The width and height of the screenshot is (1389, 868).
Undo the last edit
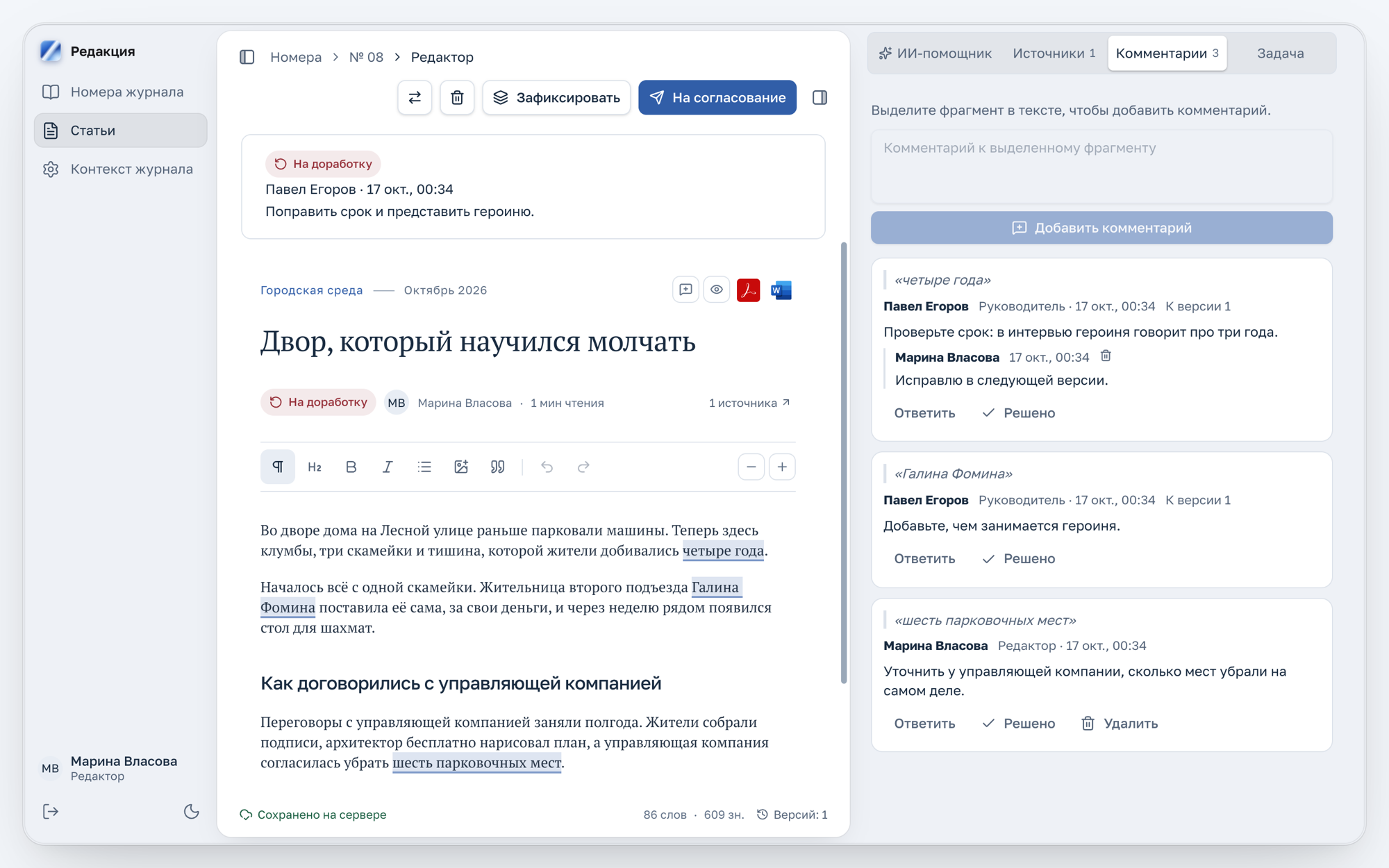547,467
